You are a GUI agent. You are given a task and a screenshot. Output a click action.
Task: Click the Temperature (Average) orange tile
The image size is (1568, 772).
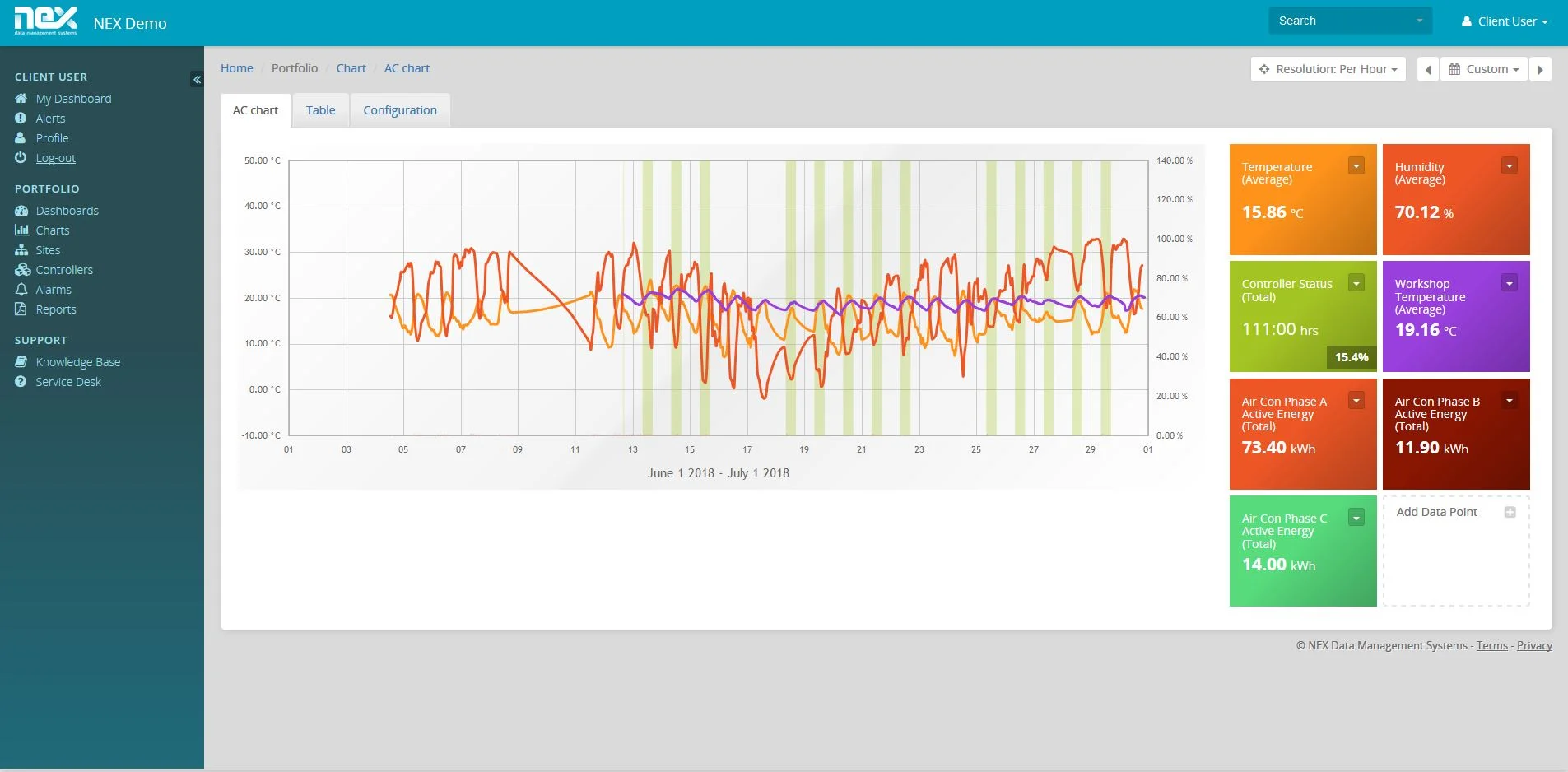click(1303, 199)
